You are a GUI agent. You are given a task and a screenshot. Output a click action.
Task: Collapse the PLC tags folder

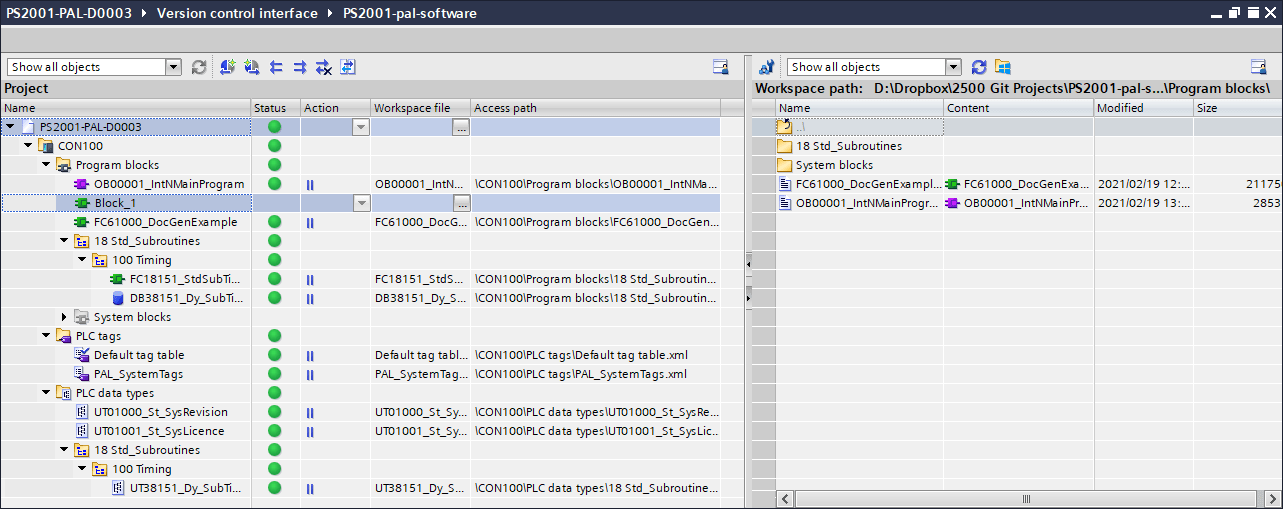(x=46, y=336)
